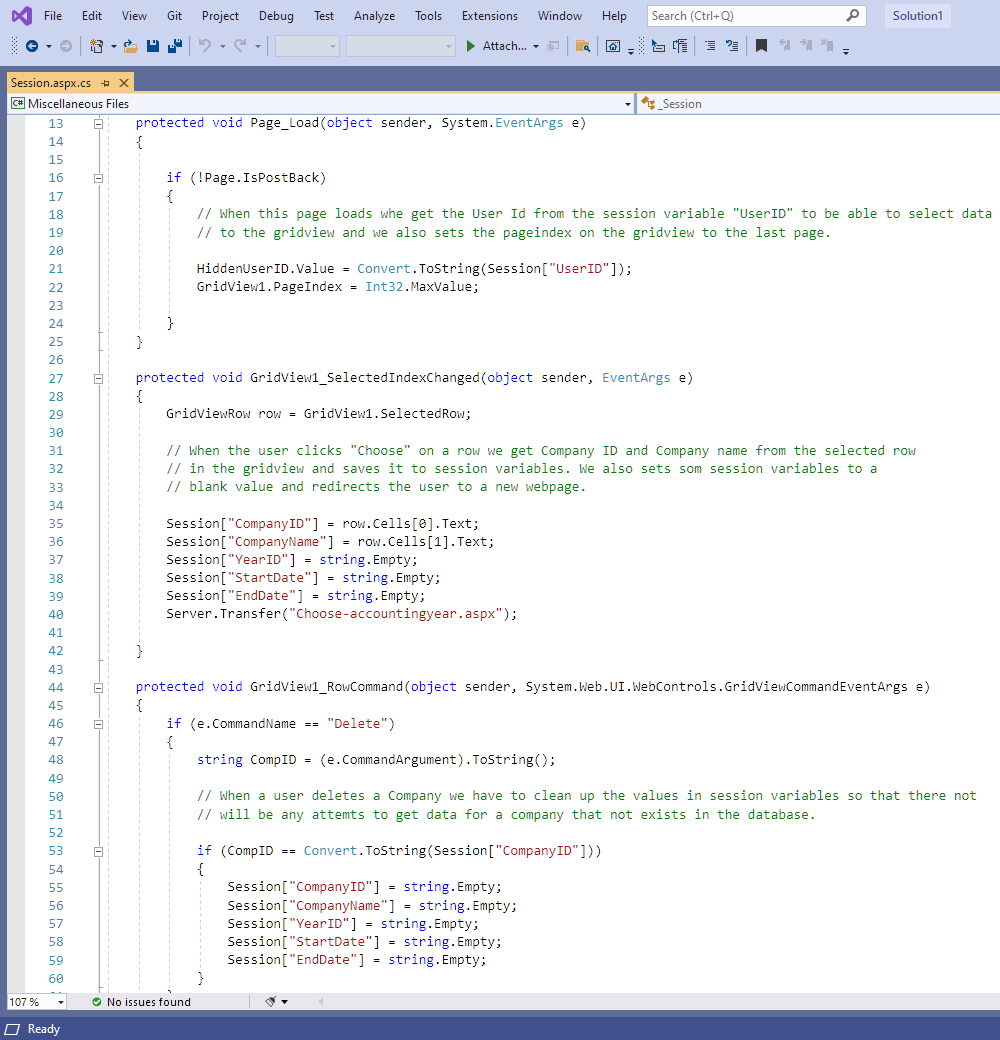Comment out the selected lines icon
Screen dimensions: 1000x1040
pos(710,46)
